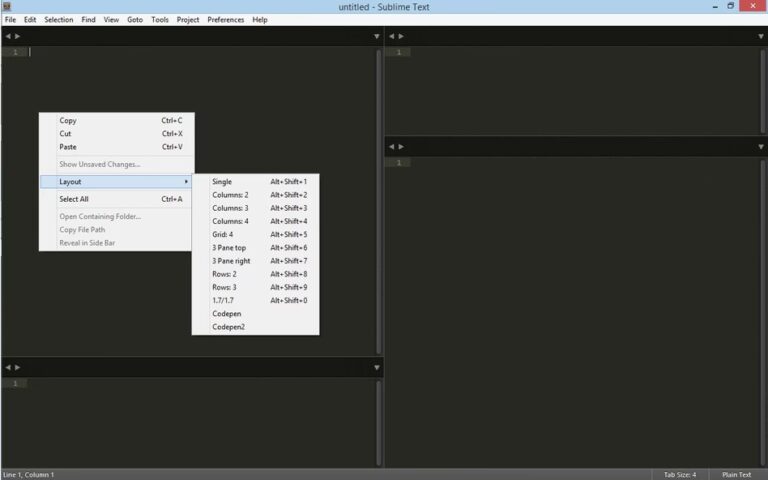This screenshot has width=768, height=480.
Task: Select the Codepen layout
Action: [x=255, y=314]
